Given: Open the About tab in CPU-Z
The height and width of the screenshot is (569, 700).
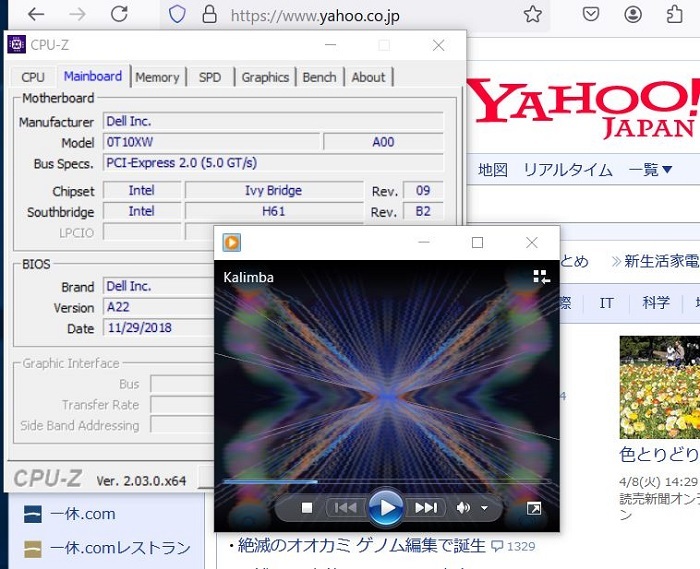Looking at the screenshot, I should (x=368, y=77).
